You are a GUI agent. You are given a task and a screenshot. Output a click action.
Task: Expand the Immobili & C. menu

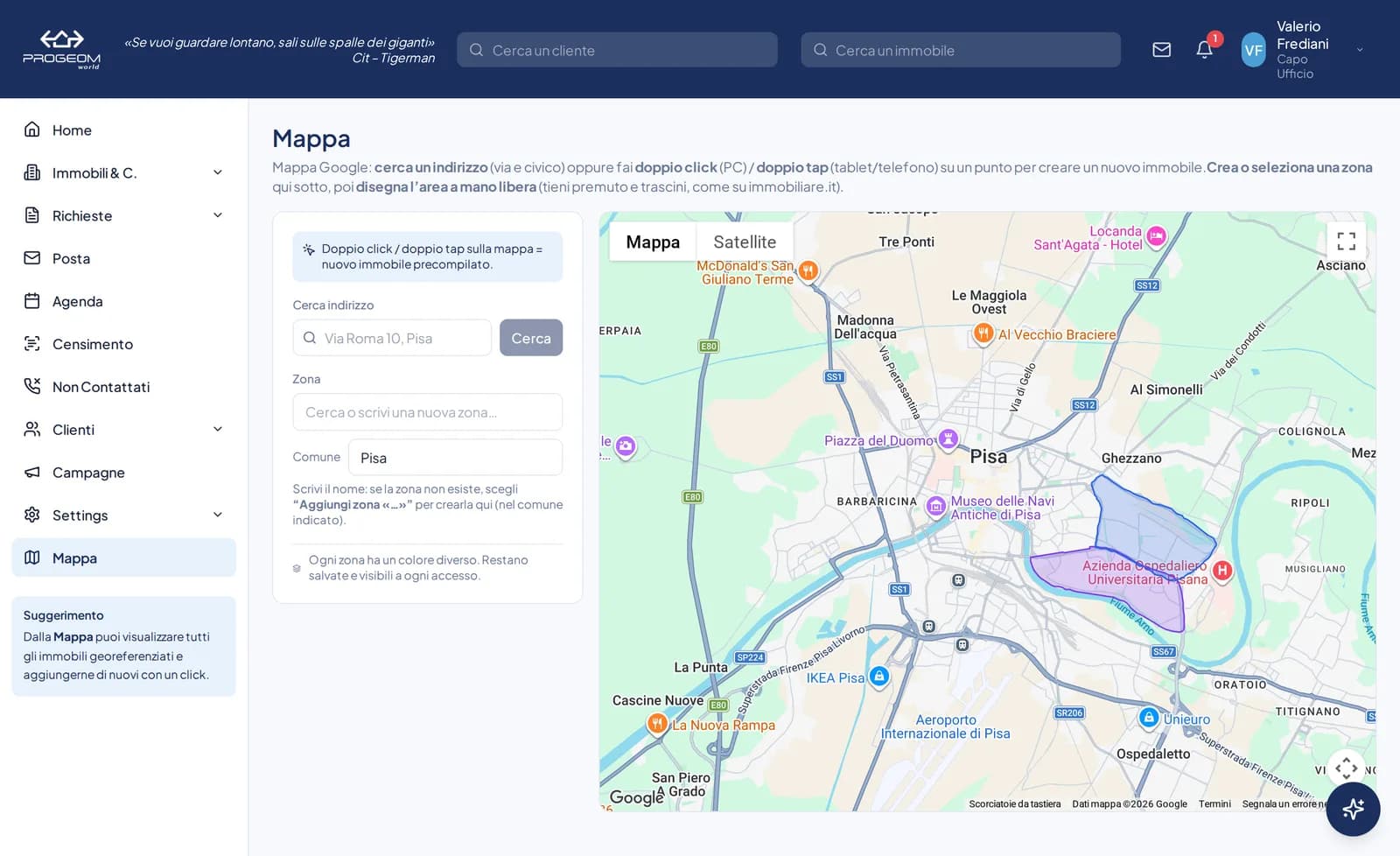123,172
